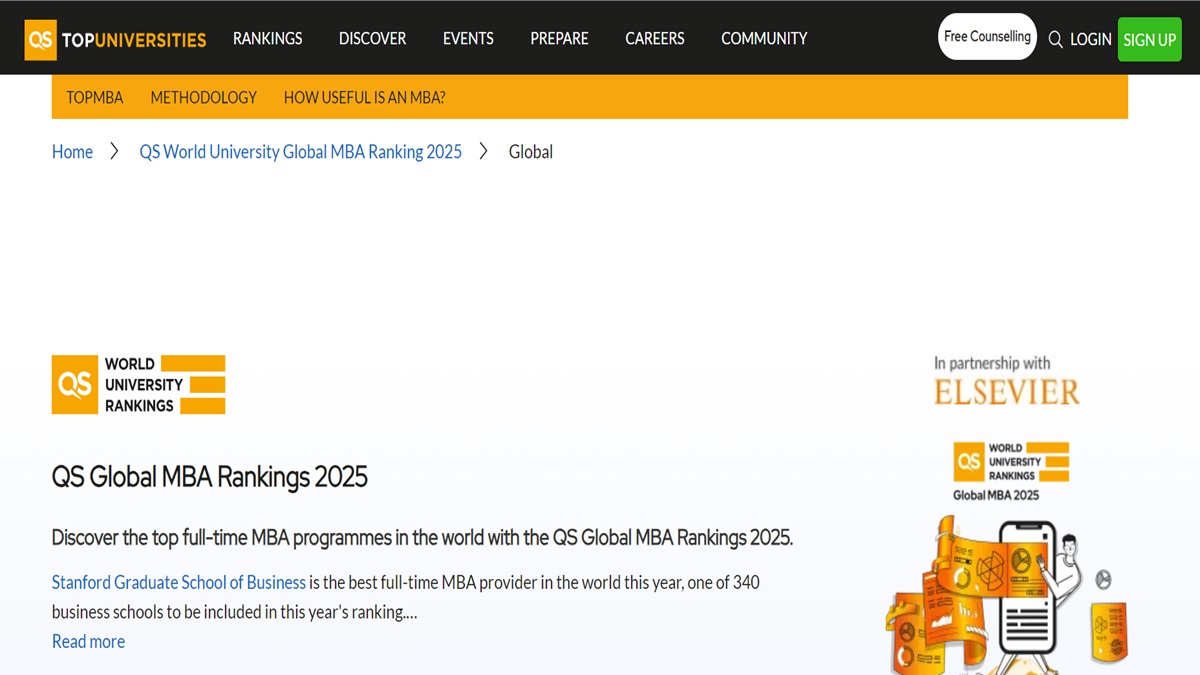Open the Community menu
Viewport: 1200px width, 675px height.
pyautogui.click(x=764, y=39)
